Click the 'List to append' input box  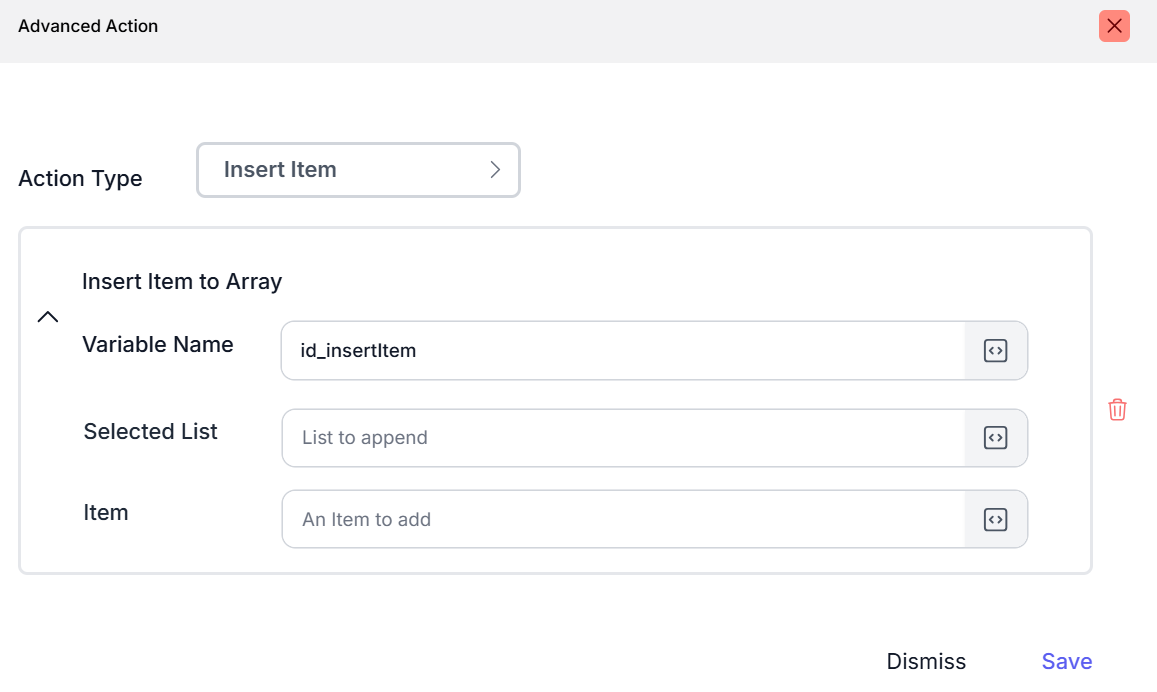coord(622,438)
